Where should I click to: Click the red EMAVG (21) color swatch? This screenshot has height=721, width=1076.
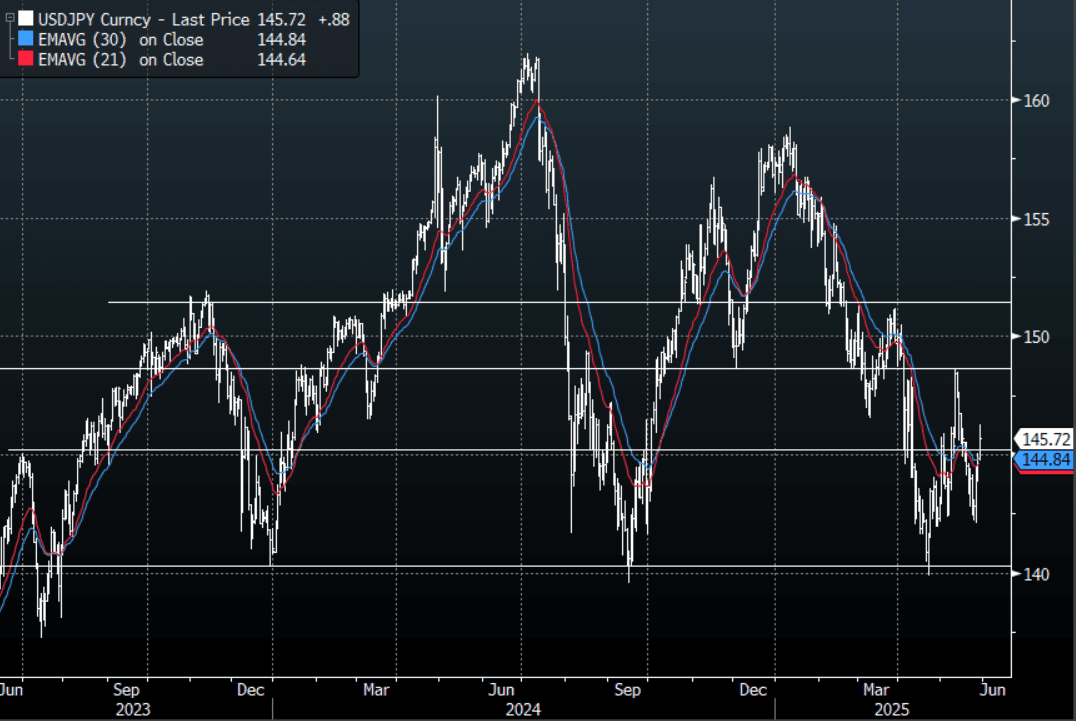click(25, 60)
